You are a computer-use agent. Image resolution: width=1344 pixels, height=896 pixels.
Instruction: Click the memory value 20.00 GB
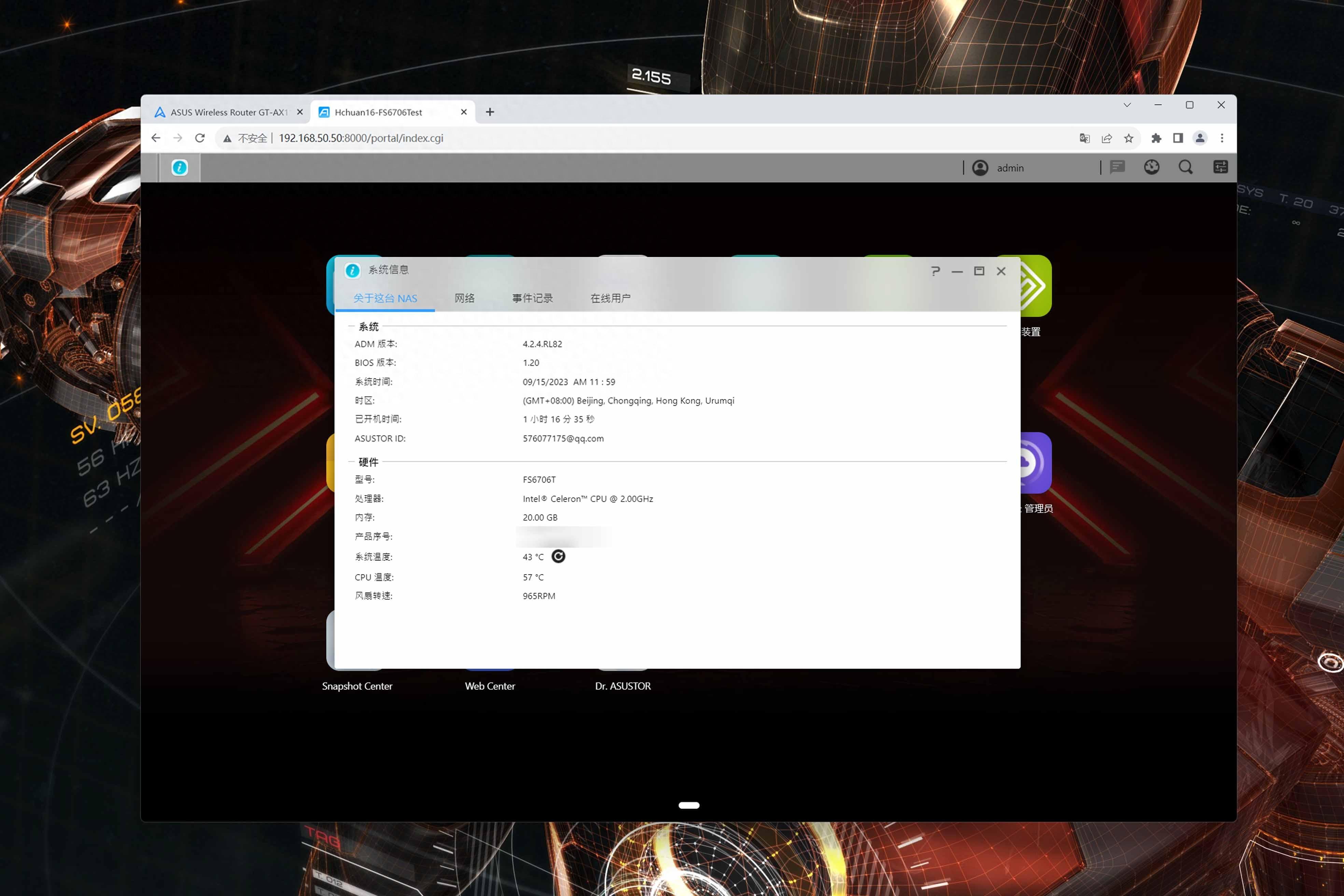tap(540, 517)
